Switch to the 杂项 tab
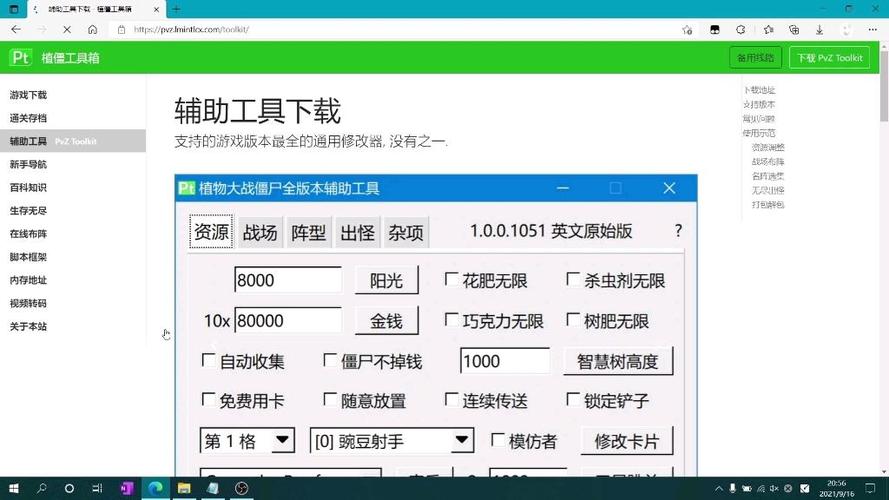 point(406,232)
